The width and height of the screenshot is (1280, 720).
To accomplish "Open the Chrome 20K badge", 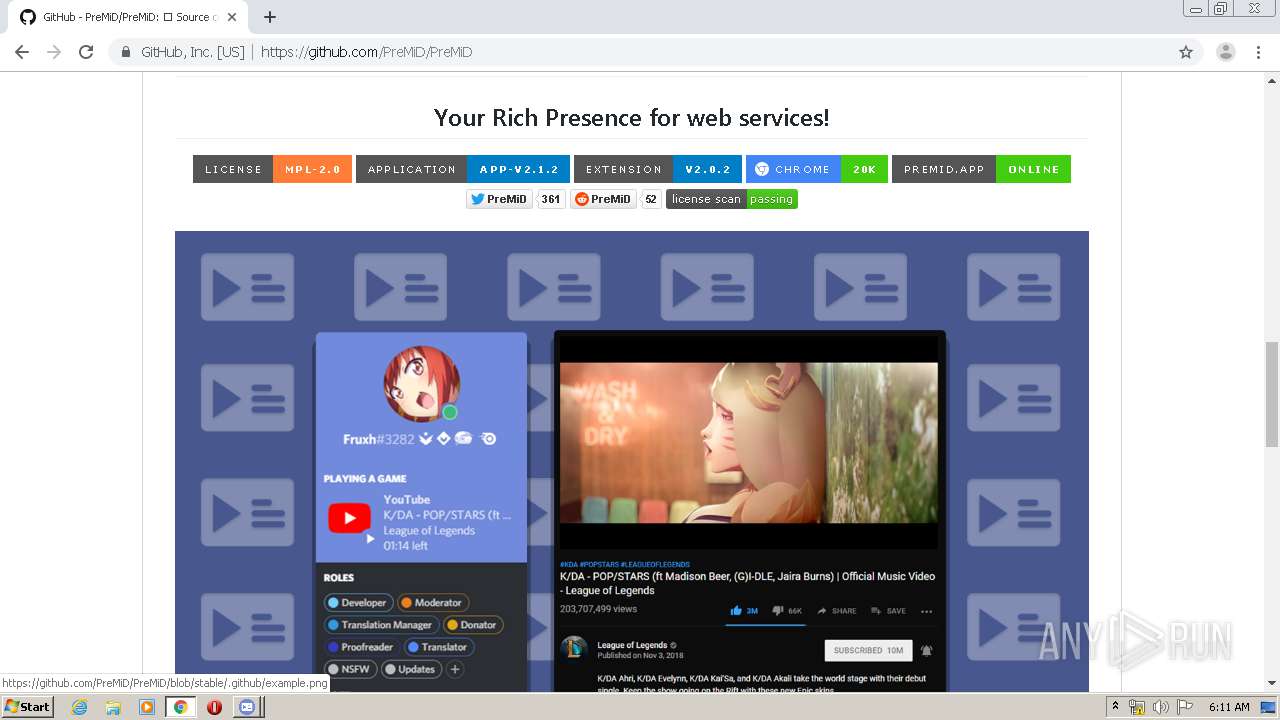I will [x=817, y=169].
